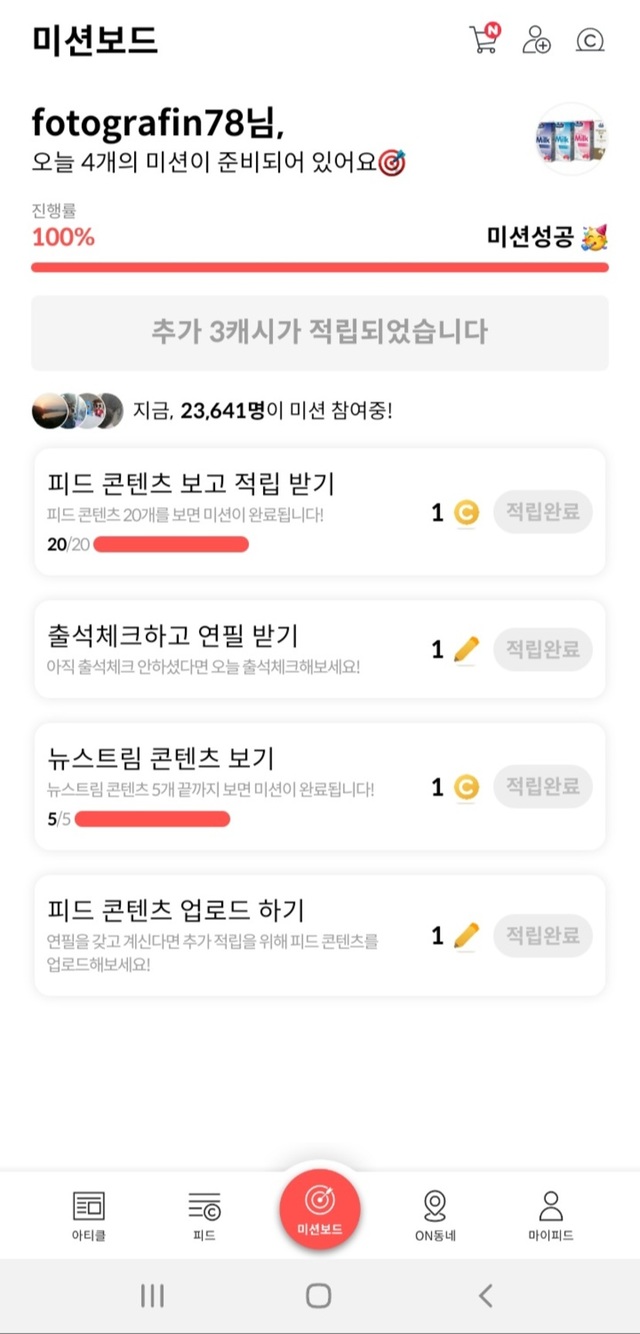This screenshot has height=1334, width=640.
Task: Tap the Android recent apps button
Action: pyautogui.click(x=152, y=1296)
